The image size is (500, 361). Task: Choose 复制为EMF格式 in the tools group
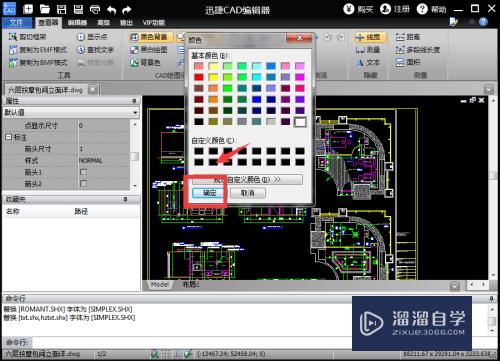click(38, 50)
